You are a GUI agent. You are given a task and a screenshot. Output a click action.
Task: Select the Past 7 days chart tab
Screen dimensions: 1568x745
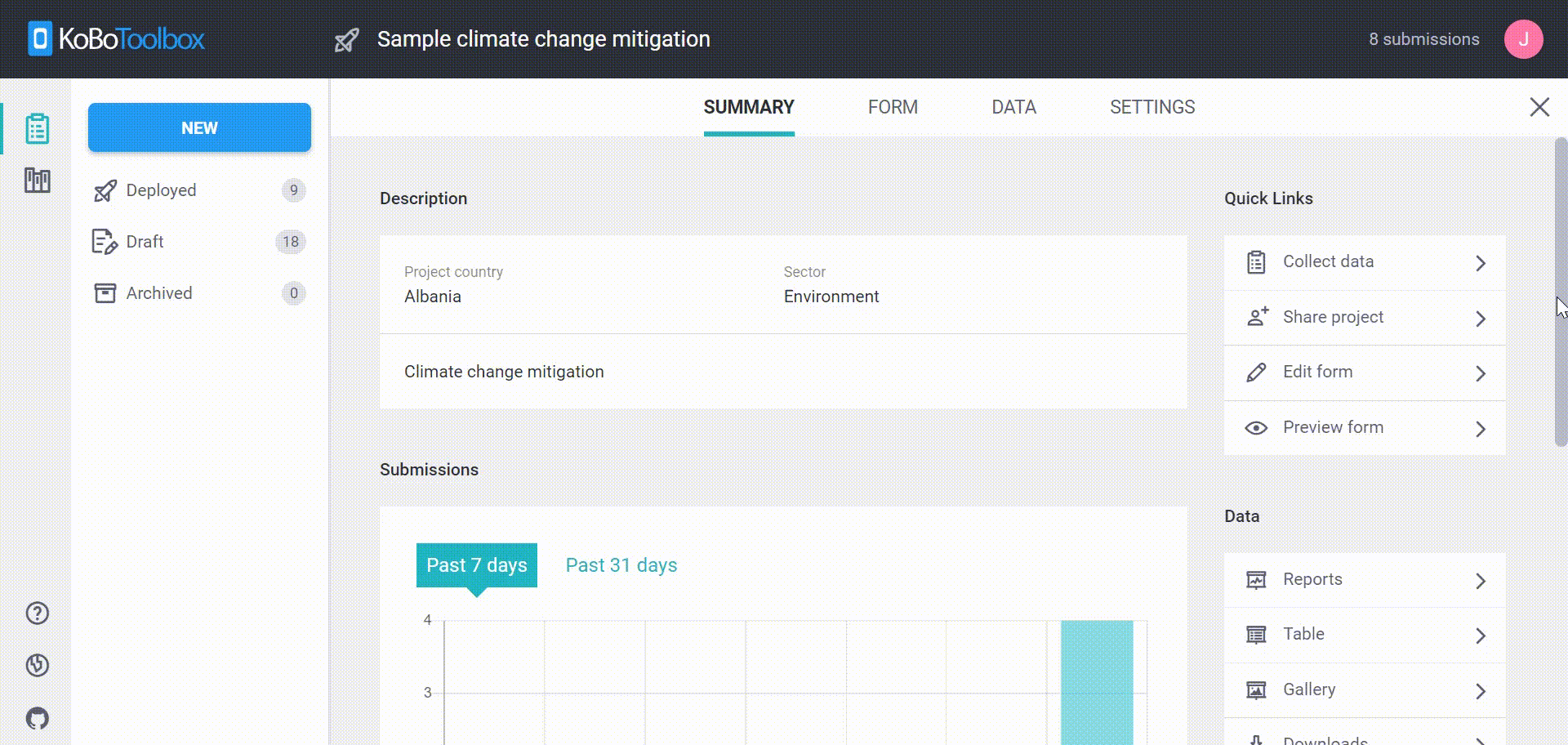tap(477, 565)
